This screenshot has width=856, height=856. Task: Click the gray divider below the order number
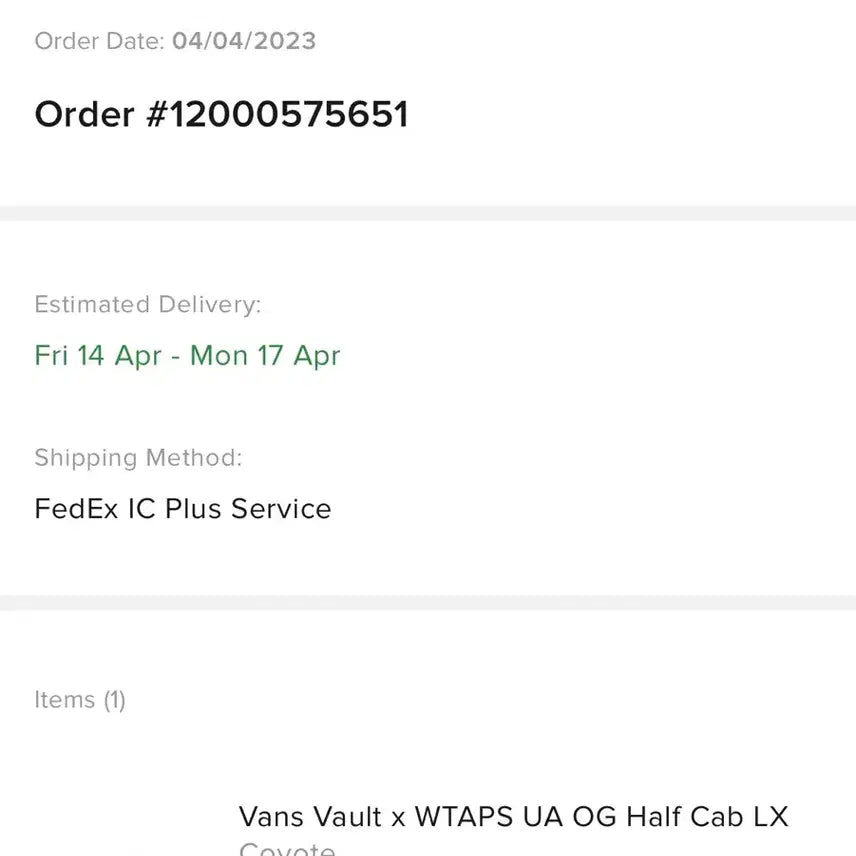point(428,213)
